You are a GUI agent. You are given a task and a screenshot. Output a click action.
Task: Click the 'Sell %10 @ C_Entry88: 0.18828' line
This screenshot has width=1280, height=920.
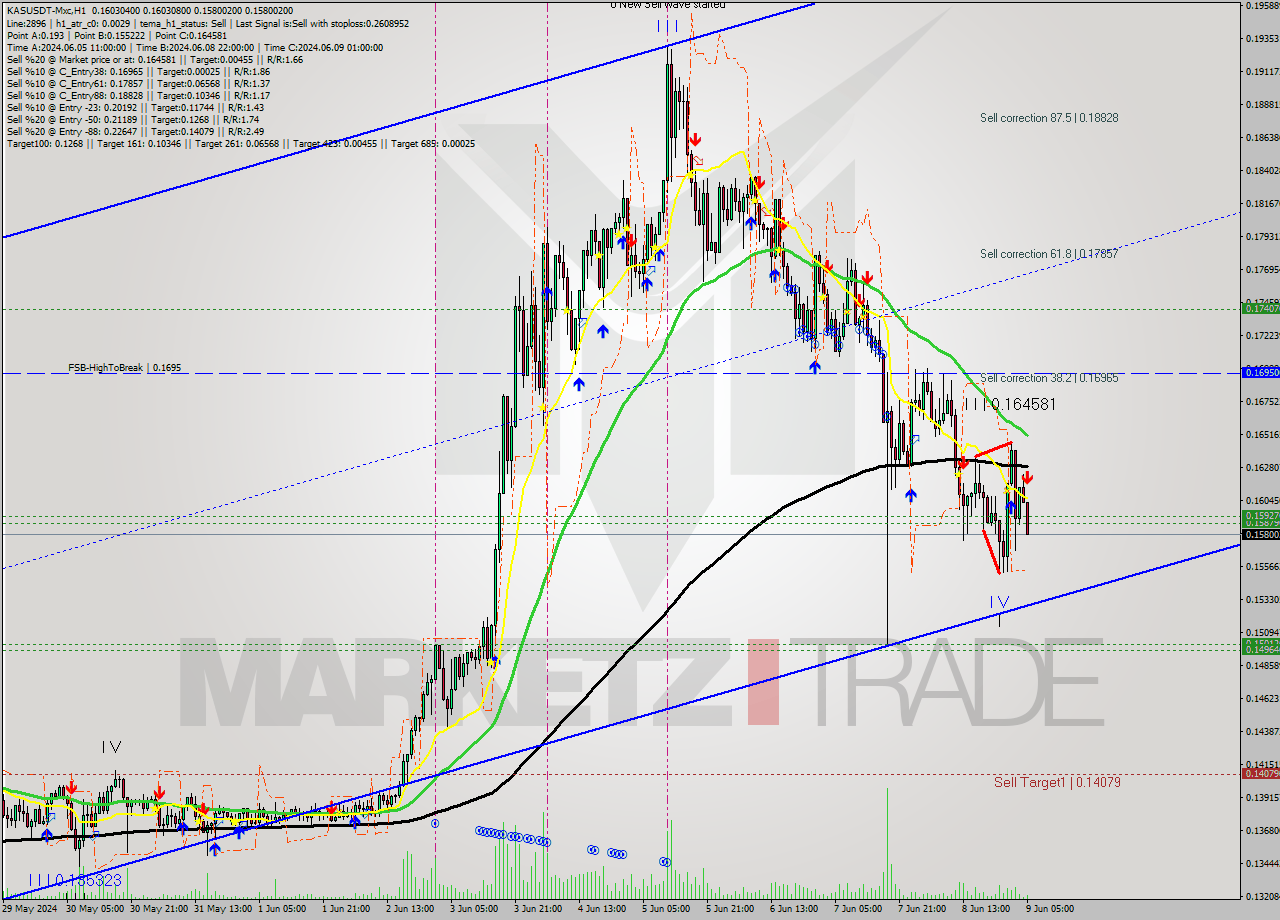pos(138,95)
